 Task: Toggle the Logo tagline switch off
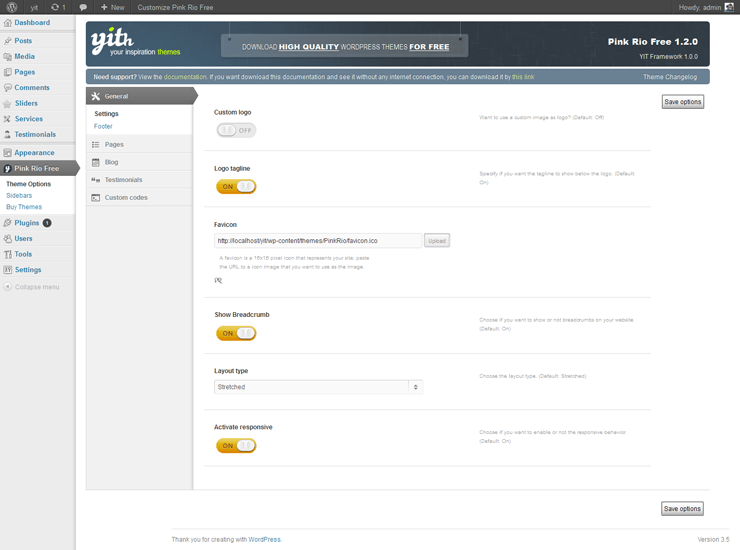click(x=236, y=186)
